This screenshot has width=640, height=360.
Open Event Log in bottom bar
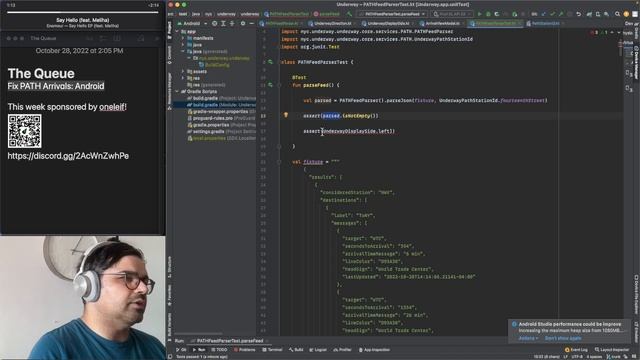[576, 350]
